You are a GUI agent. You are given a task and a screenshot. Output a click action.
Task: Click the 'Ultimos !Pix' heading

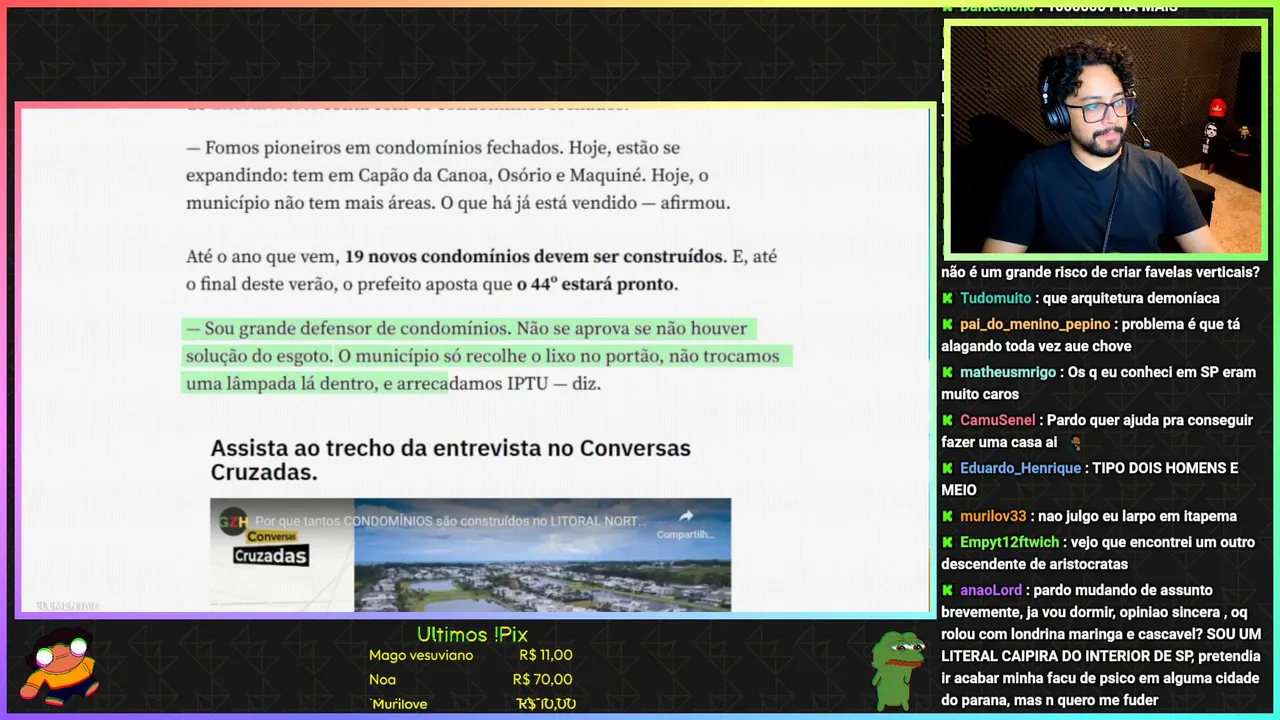(472, 634)
